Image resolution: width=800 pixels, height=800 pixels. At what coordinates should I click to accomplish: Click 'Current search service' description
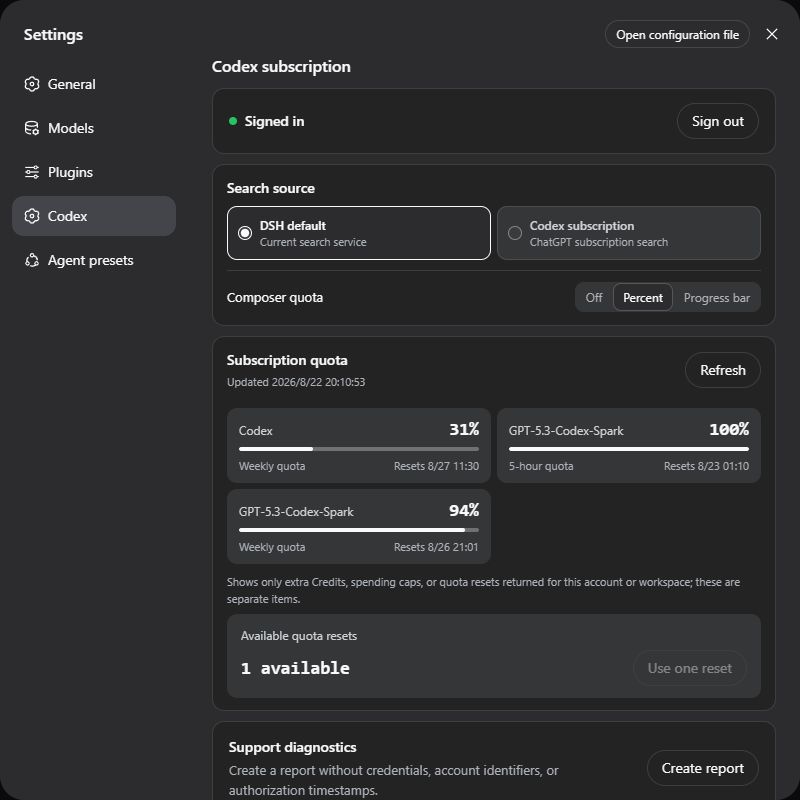(x=313, y=242)
